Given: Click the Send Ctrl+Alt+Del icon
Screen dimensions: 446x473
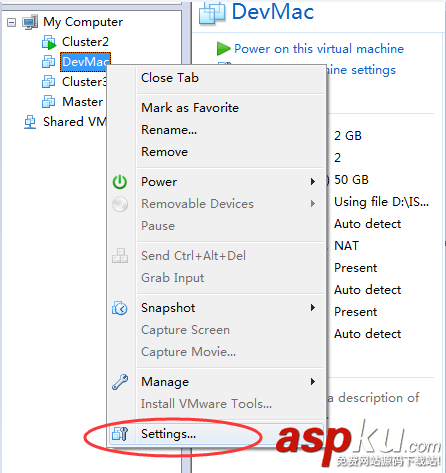Looking at the screenshot, I should coord(120,256).
